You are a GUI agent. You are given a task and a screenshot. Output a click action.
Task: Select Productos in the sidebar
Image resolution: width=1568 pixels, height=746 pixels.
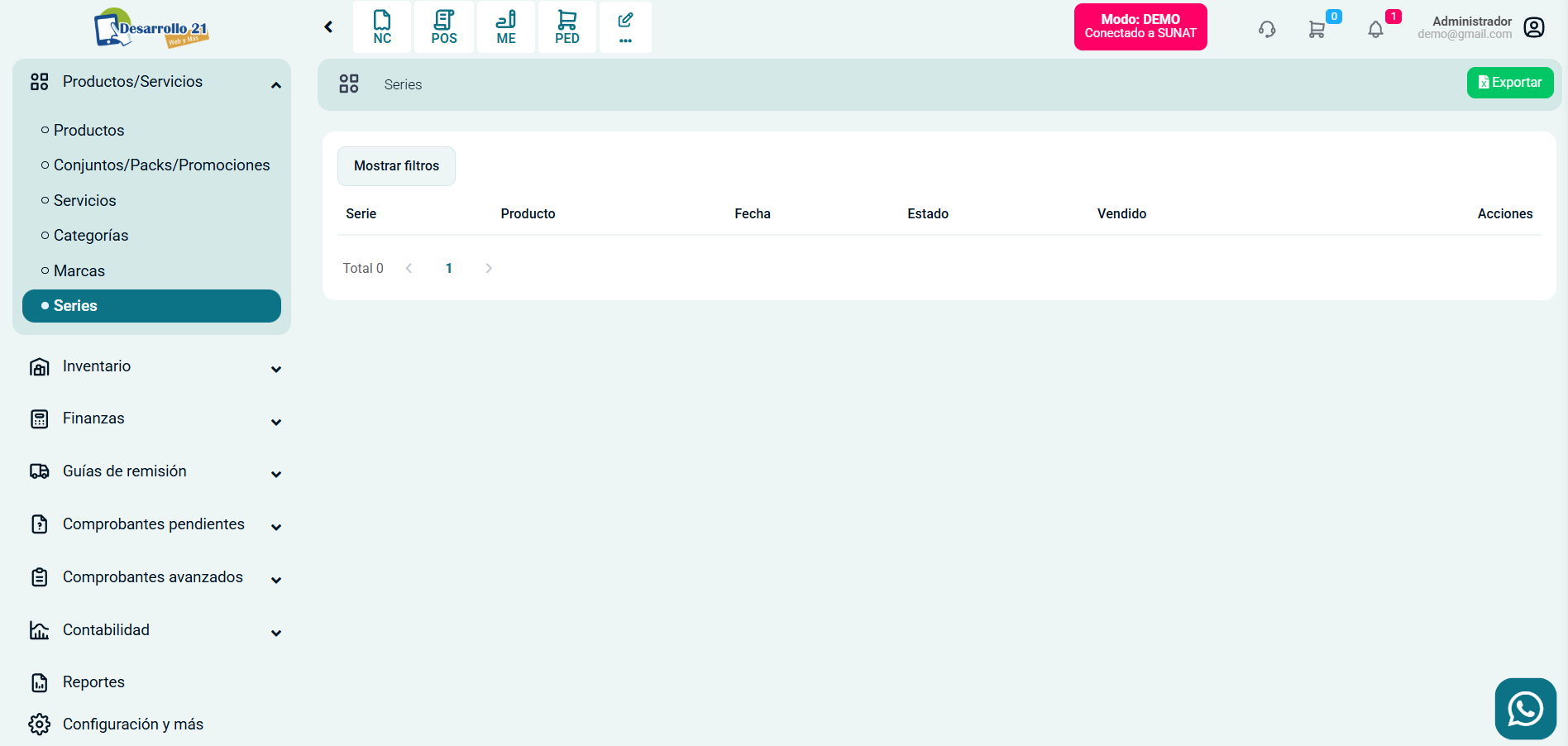[88, 130]
